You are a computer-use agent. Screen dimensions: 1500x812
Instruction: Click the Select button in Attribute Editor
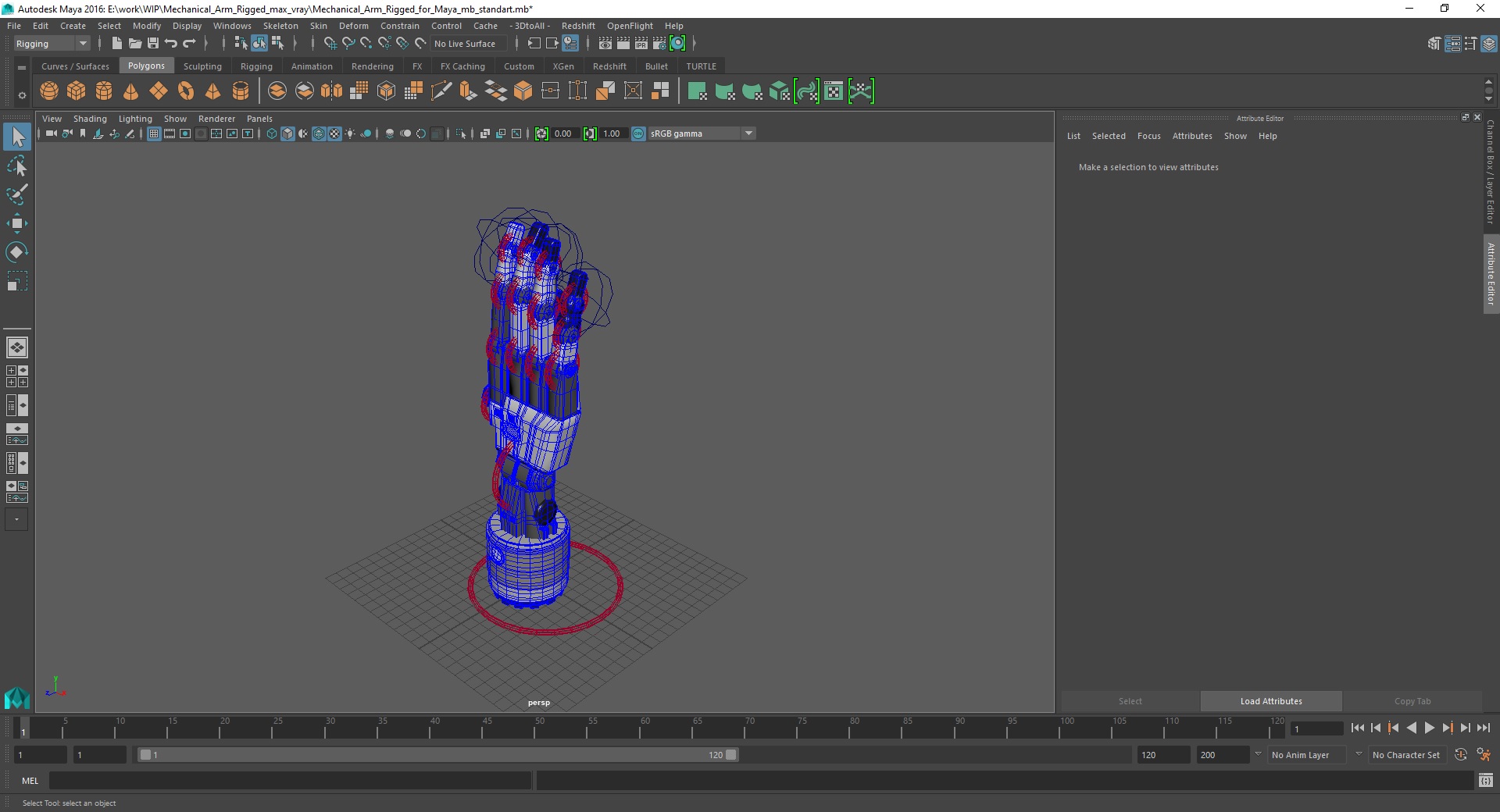pyautogui.click(x=1130, y=701)
